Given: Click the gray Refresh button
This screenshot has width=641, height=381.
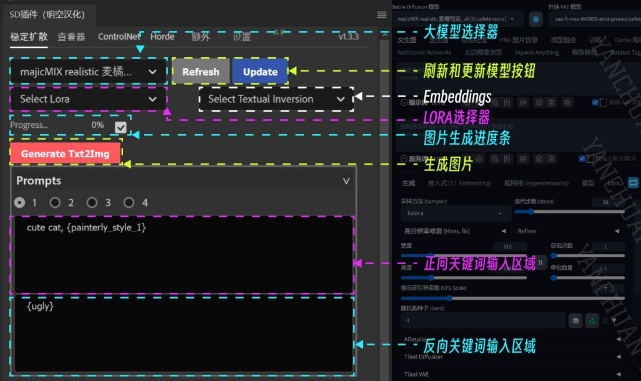Looking at the screenshot, I should click(201, 72).
